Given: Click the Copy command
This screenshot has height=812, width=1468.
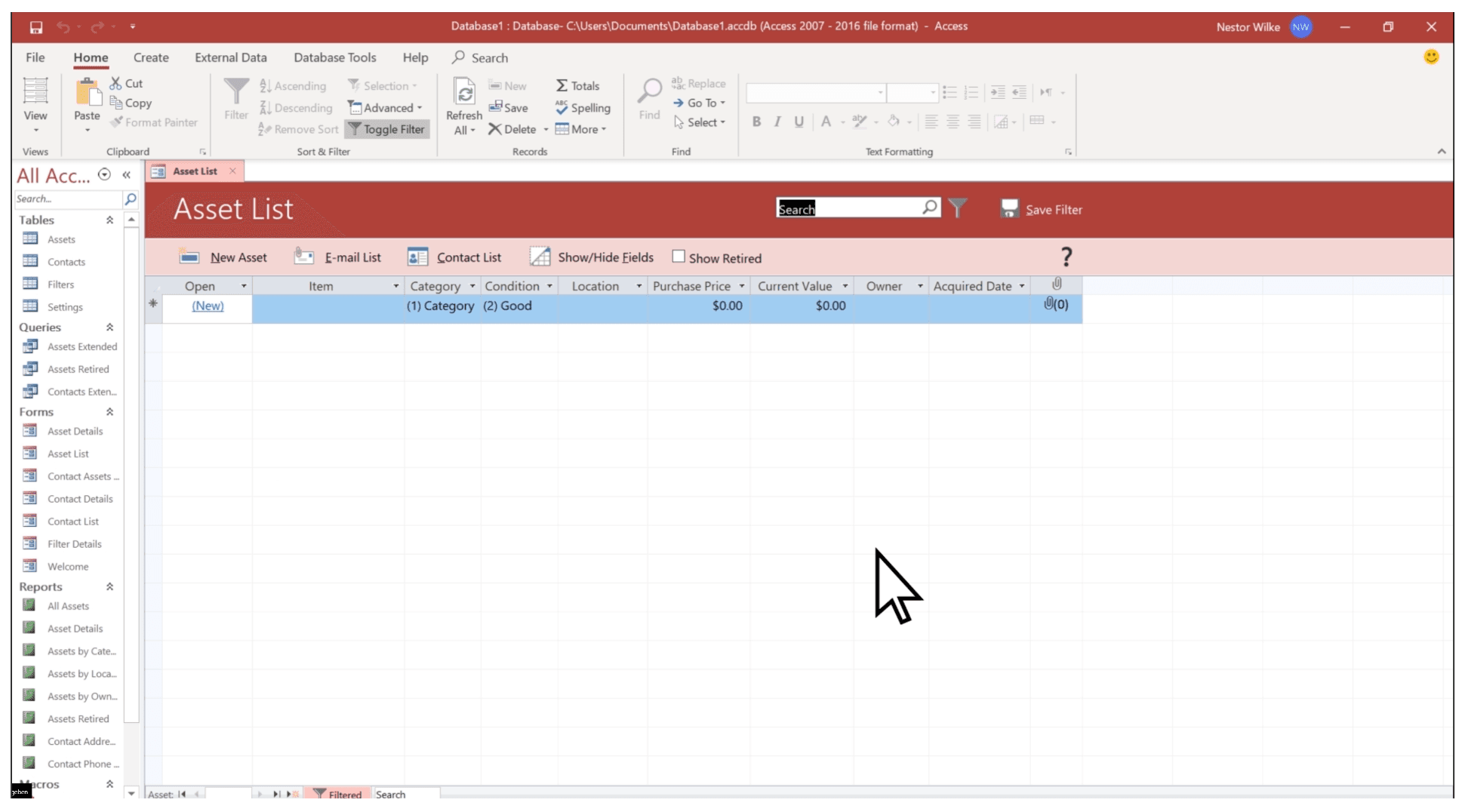Looking at the screenshot, I should [131, 103].
